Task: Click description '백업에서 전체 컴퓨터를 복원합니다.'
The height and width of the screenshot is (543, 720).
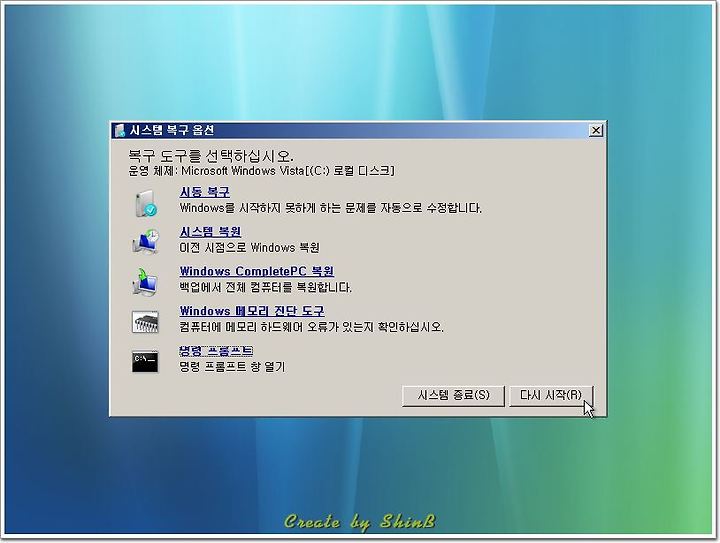Action: [265, 287]
